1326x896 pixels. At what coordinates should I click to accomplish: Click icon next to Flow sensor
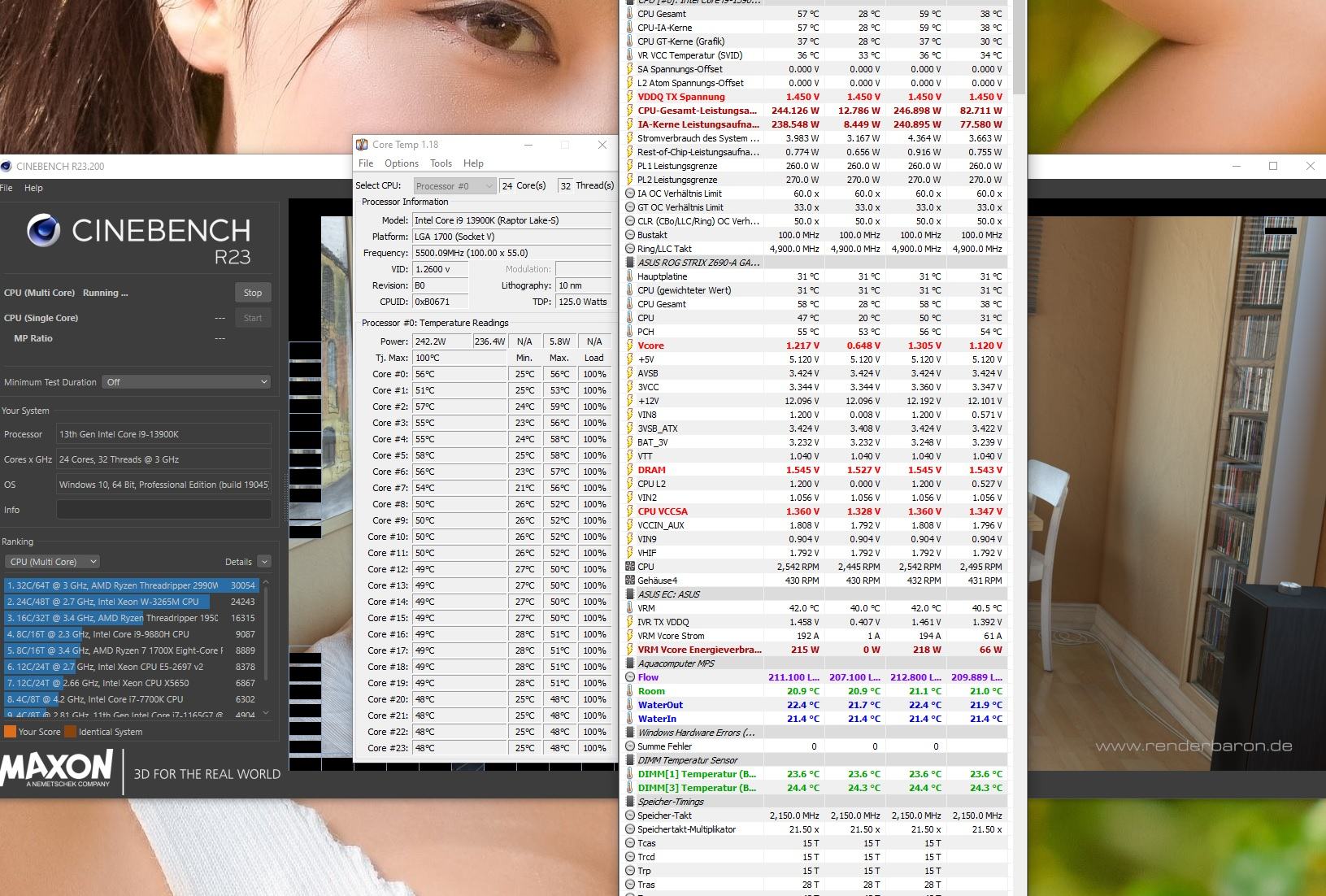click(630, 677)
